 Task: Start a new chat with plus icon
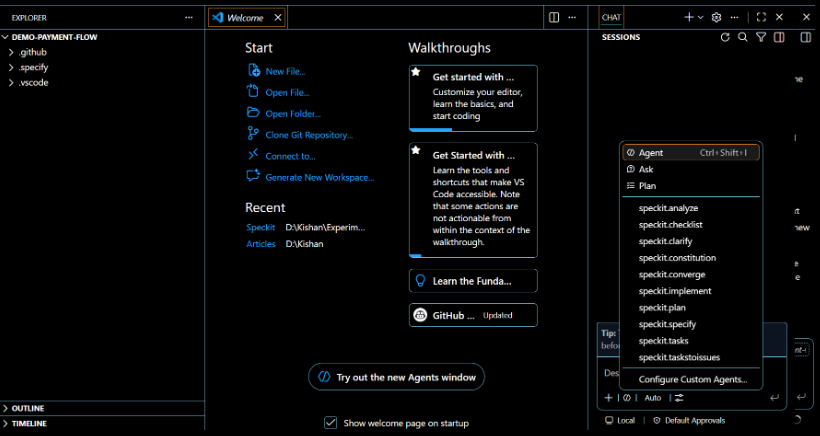pos(689,17)
